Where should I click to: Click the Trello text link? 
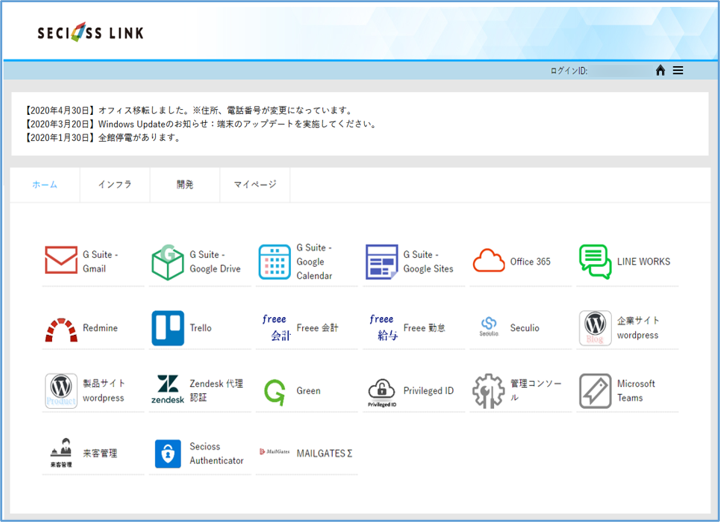click(201, 328)
